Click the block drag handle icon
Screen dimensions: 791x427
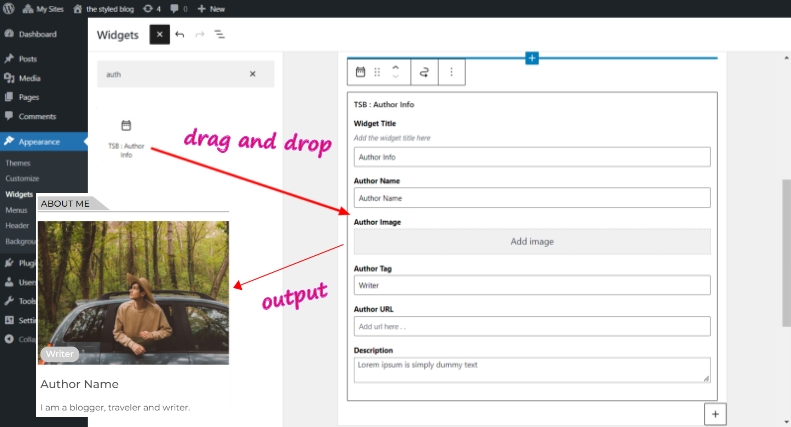(377, 72)
